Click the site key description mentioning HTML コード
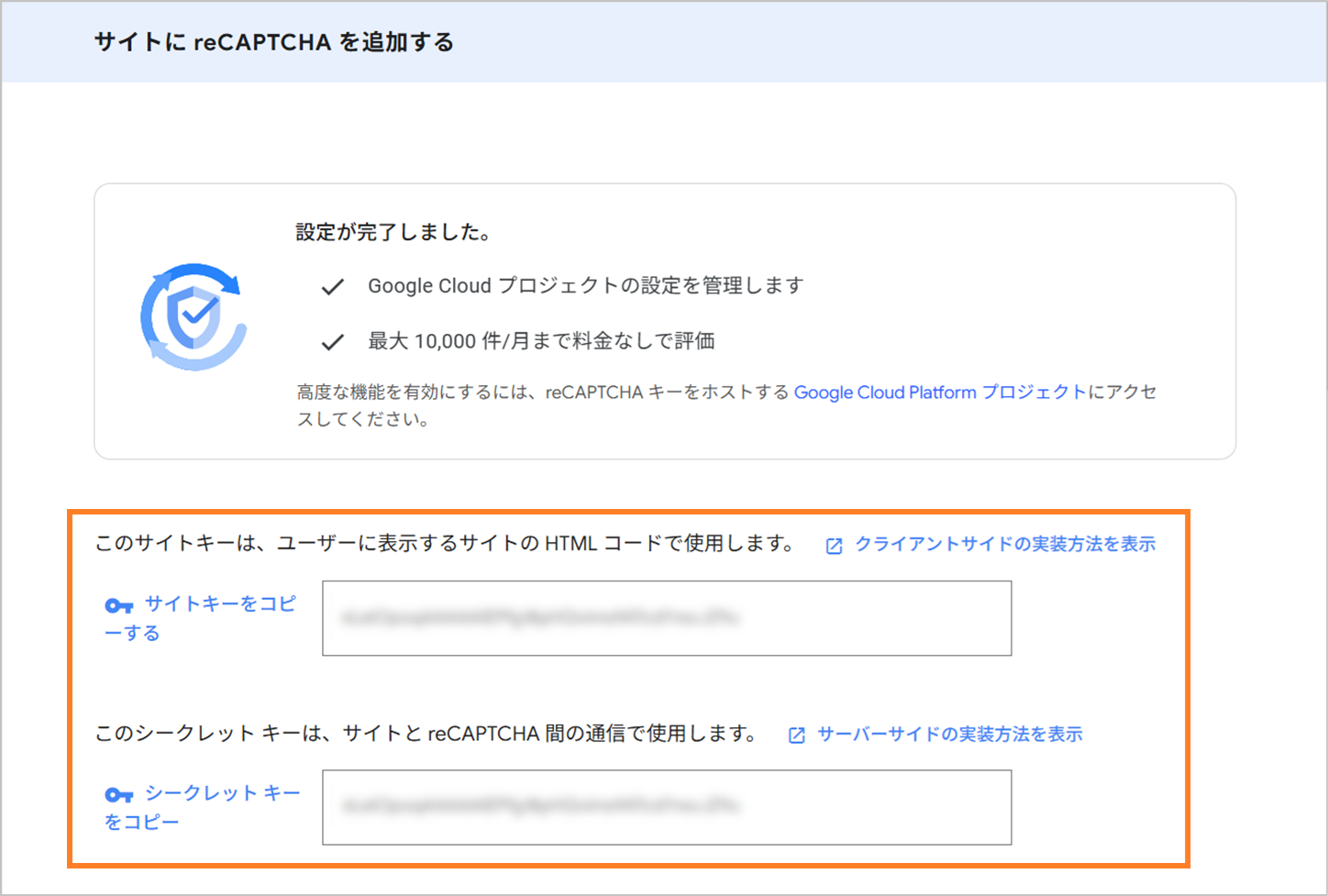Screen dimensions: 1328x896 447,544
